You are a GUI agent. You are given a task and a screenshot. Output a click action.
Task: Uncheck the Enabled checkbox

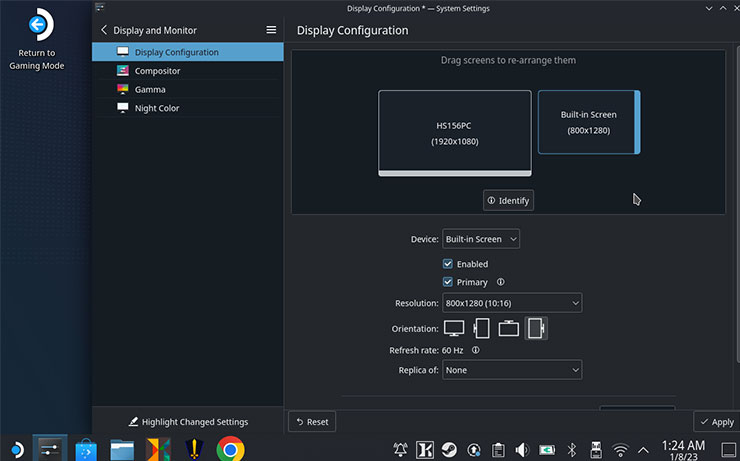(449, 264)
